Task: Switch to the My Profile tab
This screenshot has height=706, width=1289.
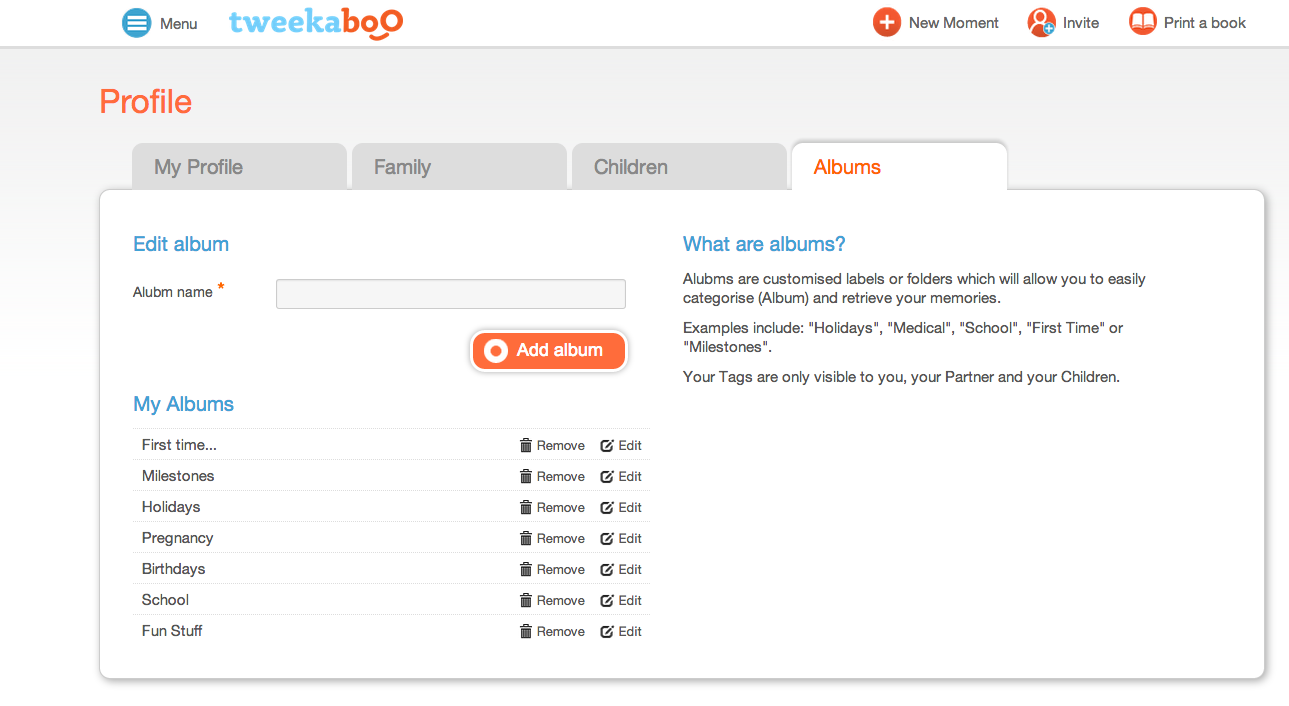Action: pos(240,167)
